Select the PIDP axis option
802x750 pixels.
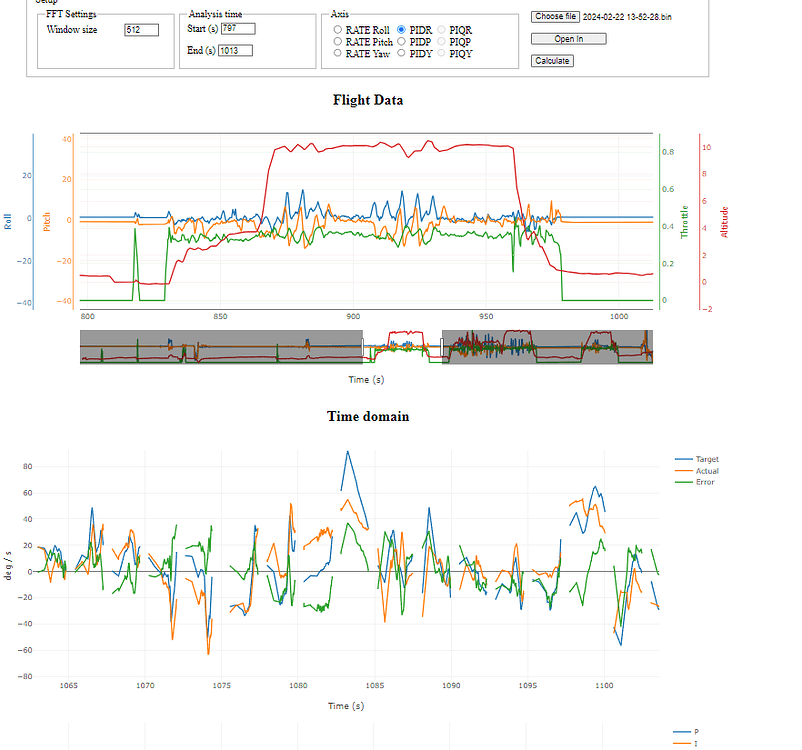(x=402, y=41)
